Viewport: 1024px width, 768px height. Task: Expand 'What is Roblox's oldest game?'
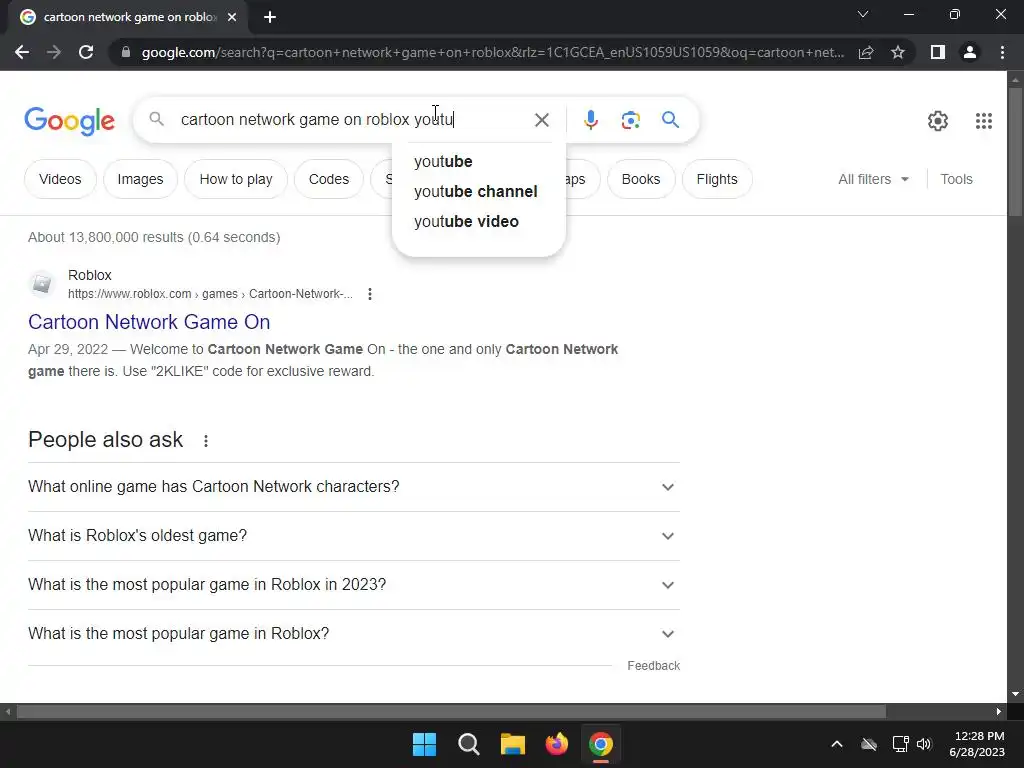coord(353,536)
